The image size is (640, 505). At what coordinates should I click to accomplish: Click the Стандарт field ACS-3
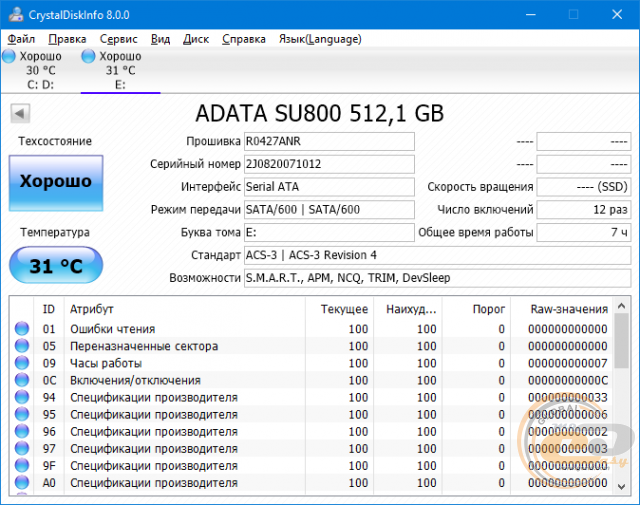[x=438, y=256]
